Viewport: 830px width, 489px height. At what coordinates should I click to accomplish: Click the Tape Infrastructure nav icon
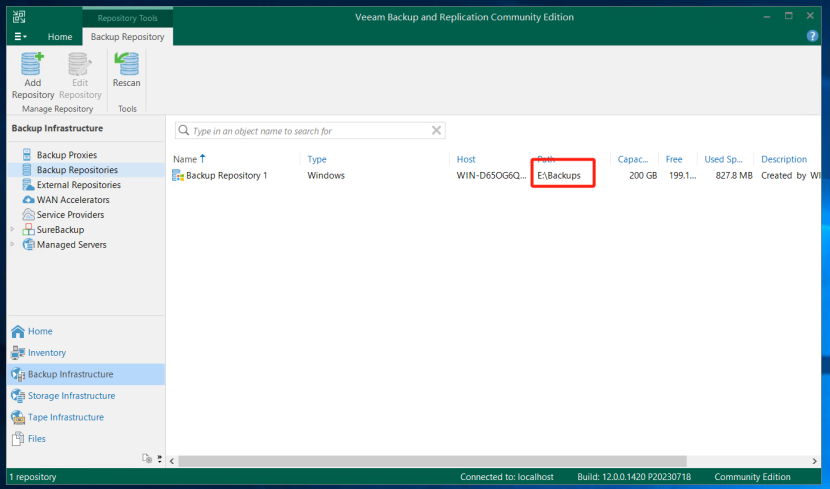tap(18, 417)
